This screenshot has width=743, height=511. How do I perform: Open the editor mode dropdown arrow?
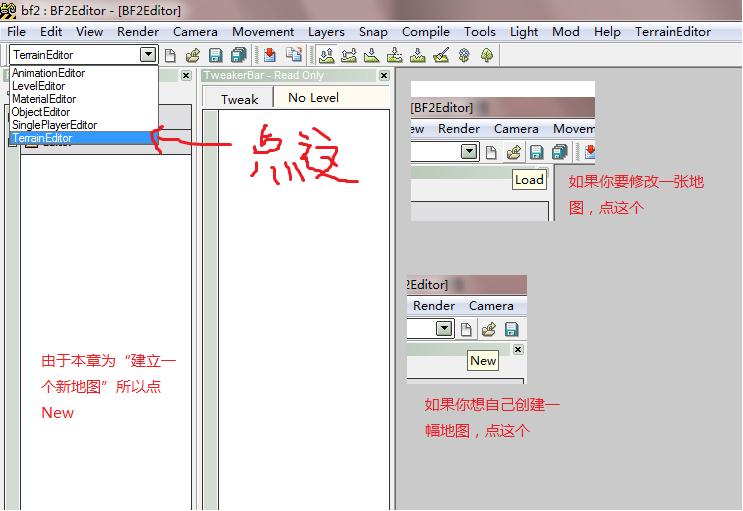point(148,55)
